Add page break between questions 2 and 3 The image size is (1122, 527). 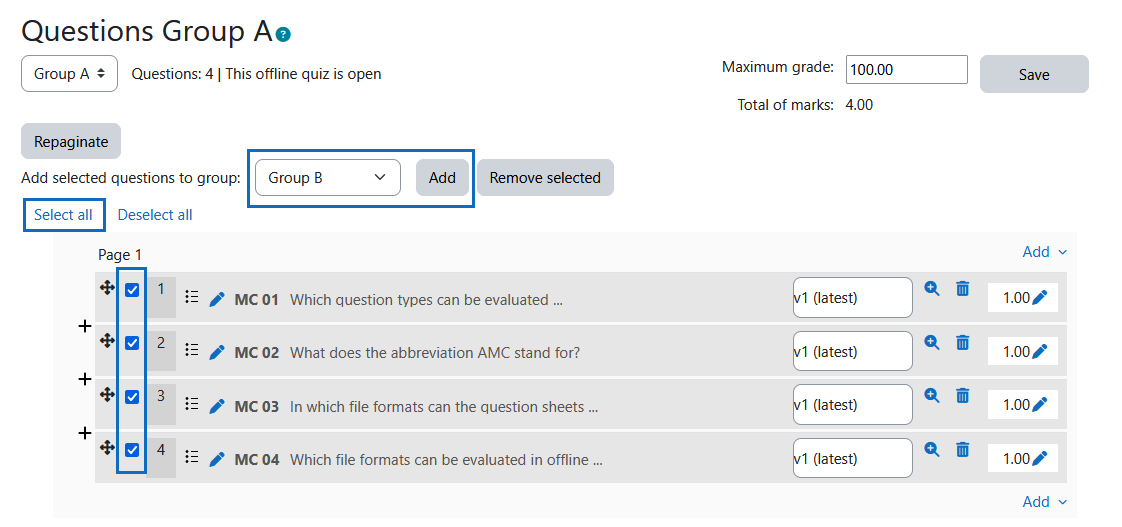(x=84, y=379)
